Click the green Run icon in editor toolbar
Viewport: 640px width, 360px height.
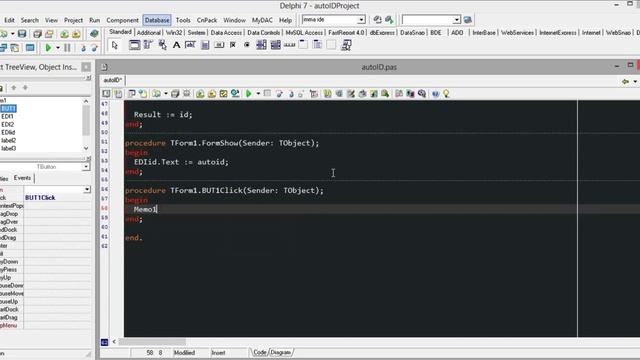[x=249, y=94]
